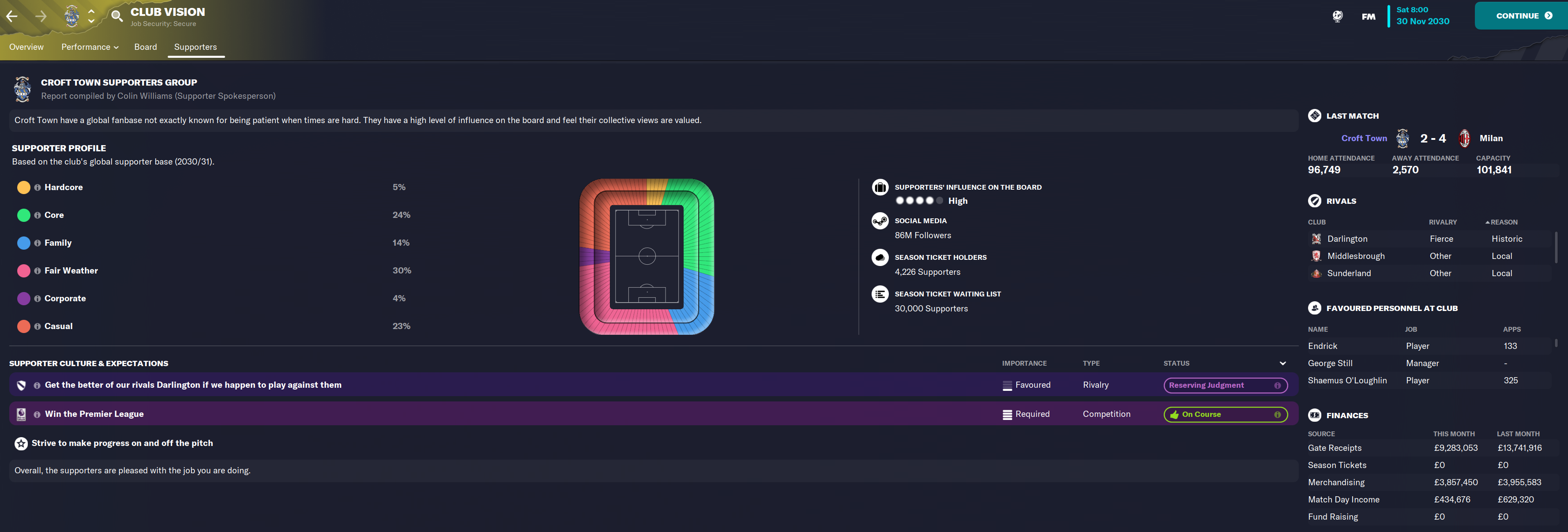Viewport: 1568px width, 532px height.
Task: Open Endrick in favoured personnel
Action: pos(1322,346)
